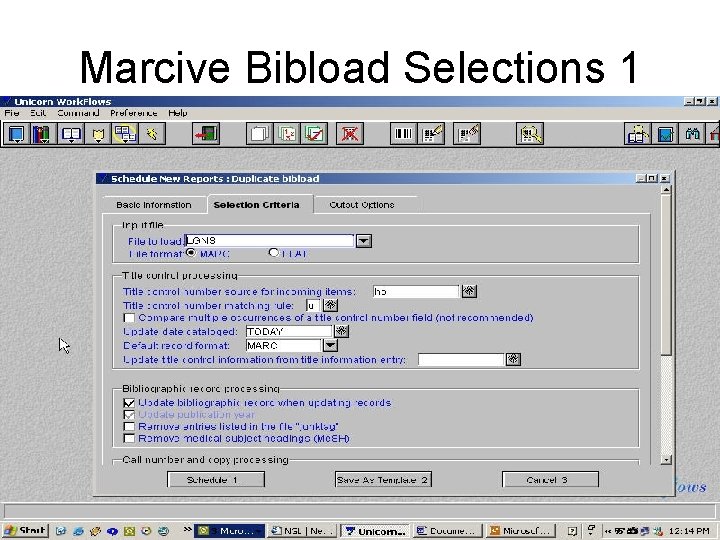The width and height of the screenshot is (720, 540).
Task: Click the person with books icon
Action: point(637,134)
